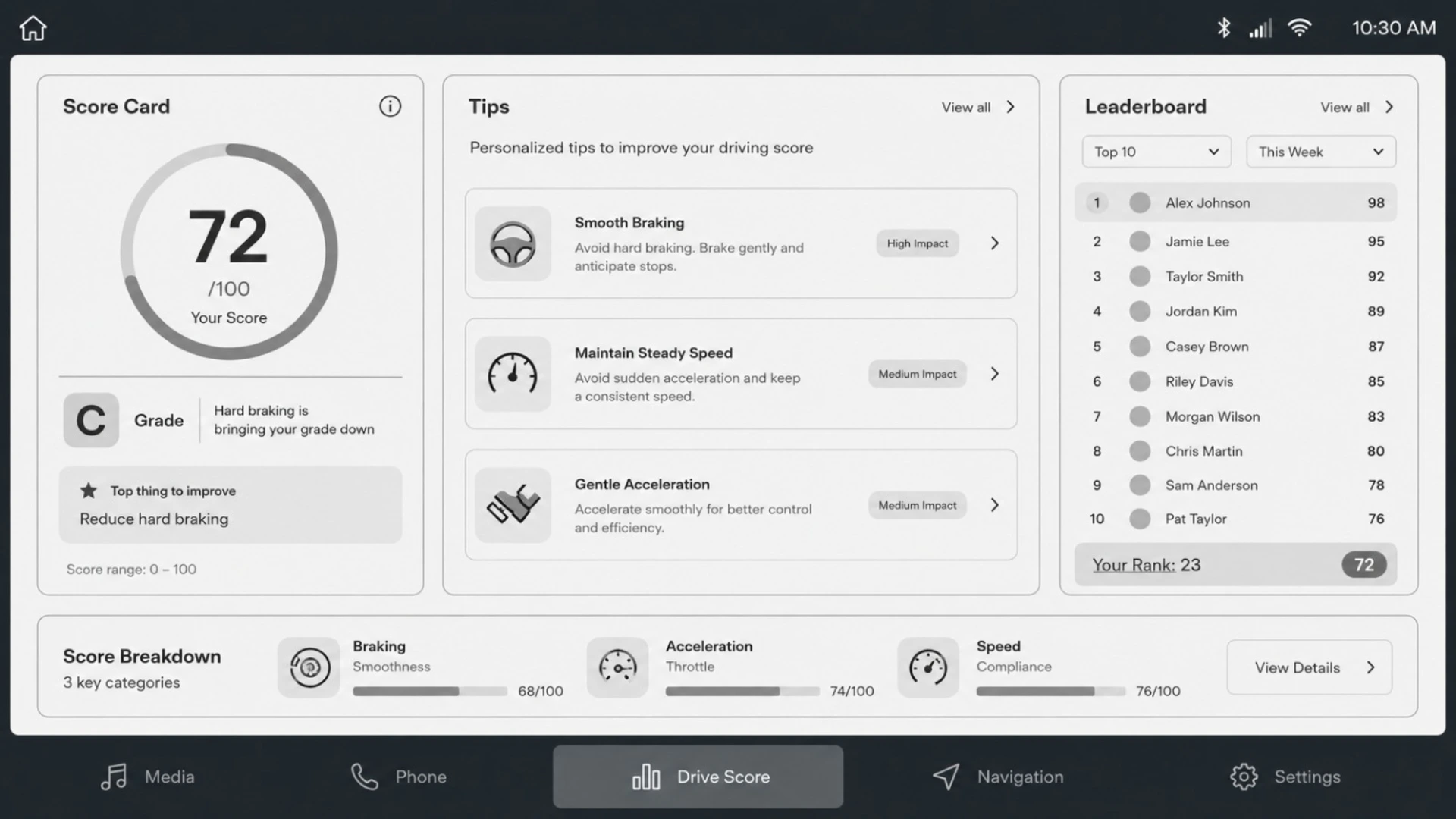Open the Navigation tab
1456x819 pixels.
pos(998,777)
